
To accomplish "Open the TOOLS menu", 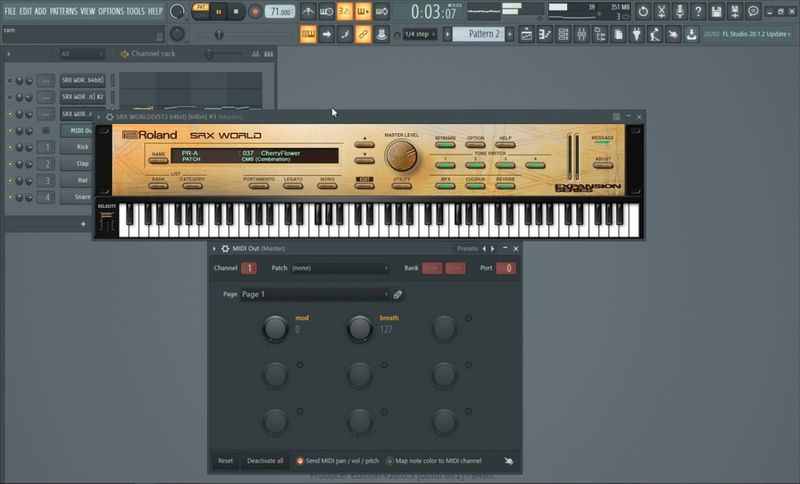I will click(x=136, y=11).
